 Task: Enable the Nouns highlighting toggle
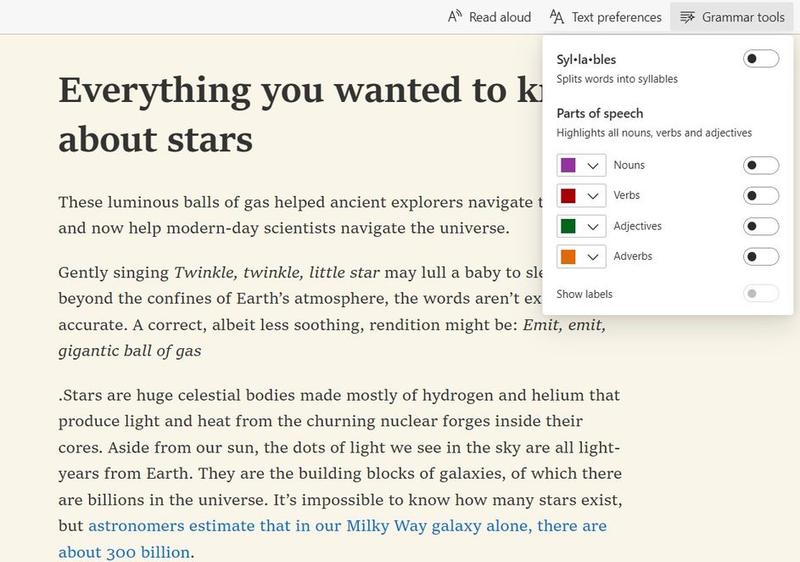tap(761, 165)
